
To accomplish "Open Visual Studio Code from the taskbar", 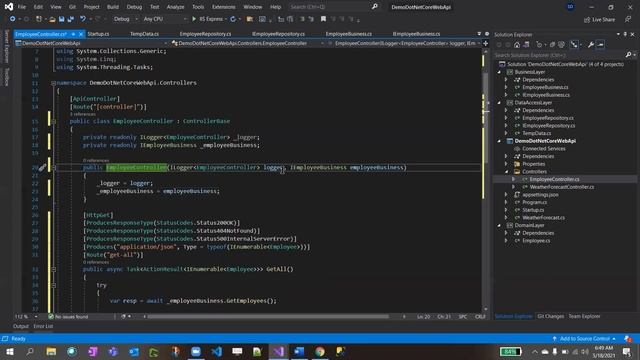I will [x=216, y=351].
